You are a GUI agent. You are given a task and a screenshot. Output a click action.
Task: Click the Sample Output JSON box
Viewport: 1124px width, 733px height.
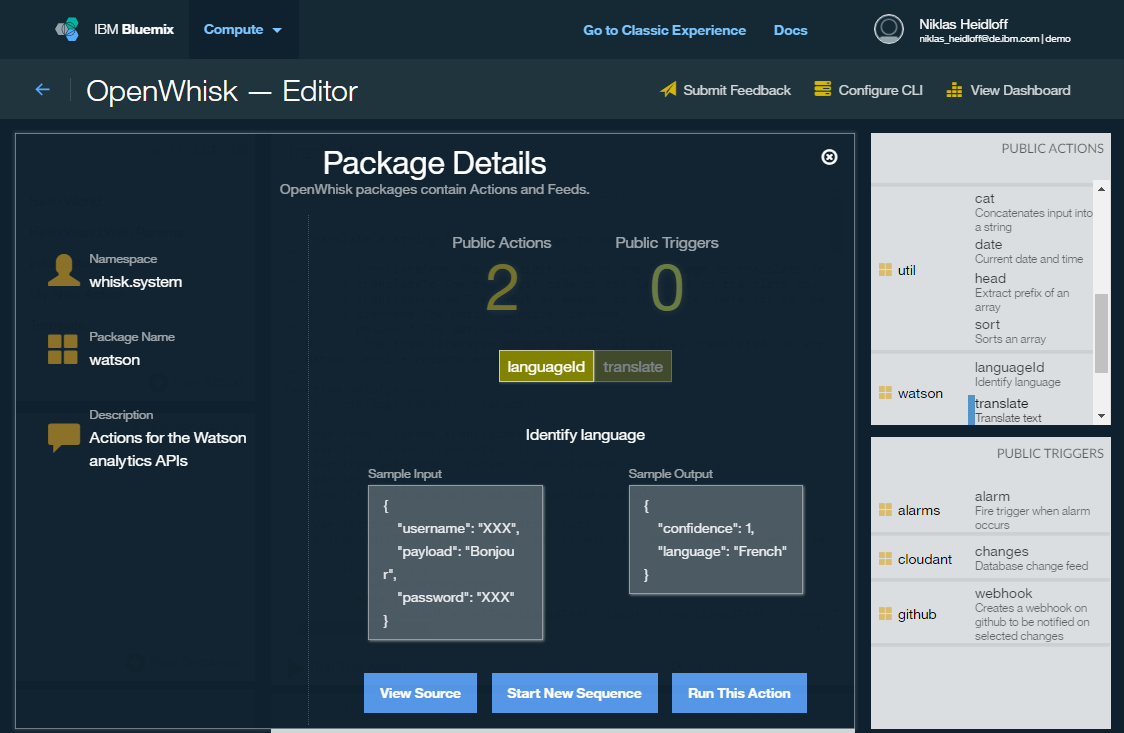[x=715, y=540]
